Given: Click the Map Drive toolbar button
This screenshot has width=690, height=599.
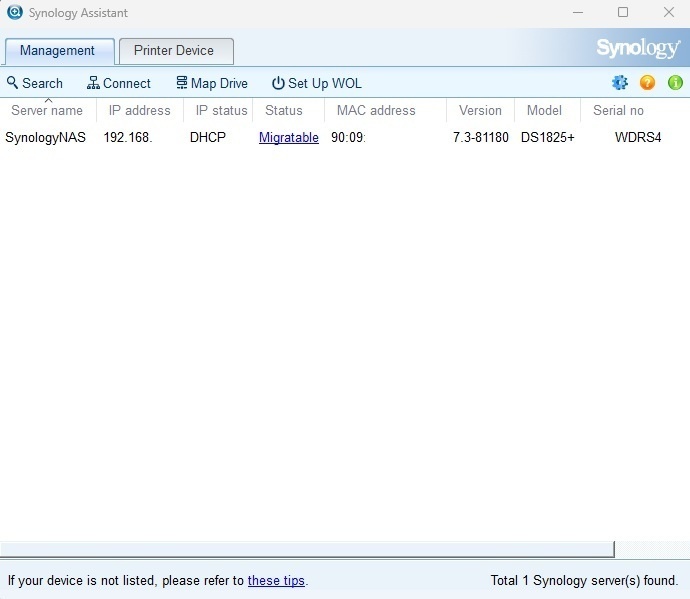Looking at the screenshot, I should tap(212, 83).
